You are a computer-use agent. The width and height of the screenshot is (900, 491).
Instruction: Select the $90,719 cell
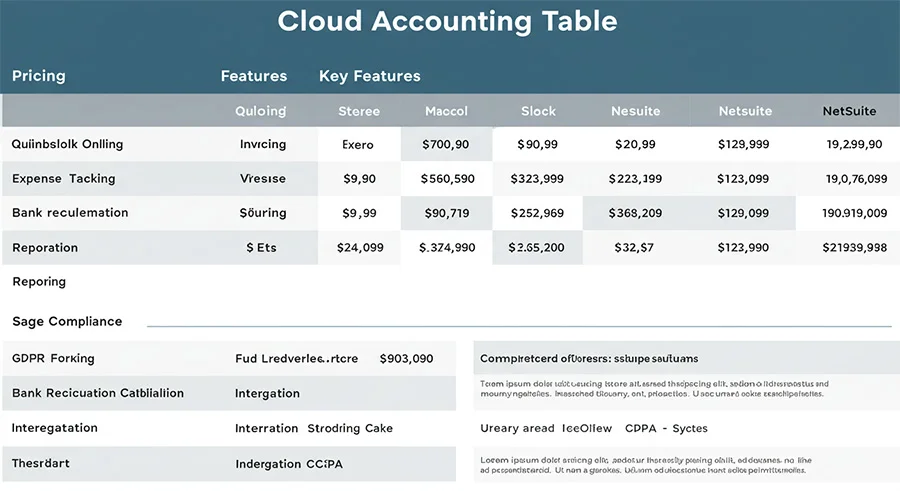[x=447, y=213]
